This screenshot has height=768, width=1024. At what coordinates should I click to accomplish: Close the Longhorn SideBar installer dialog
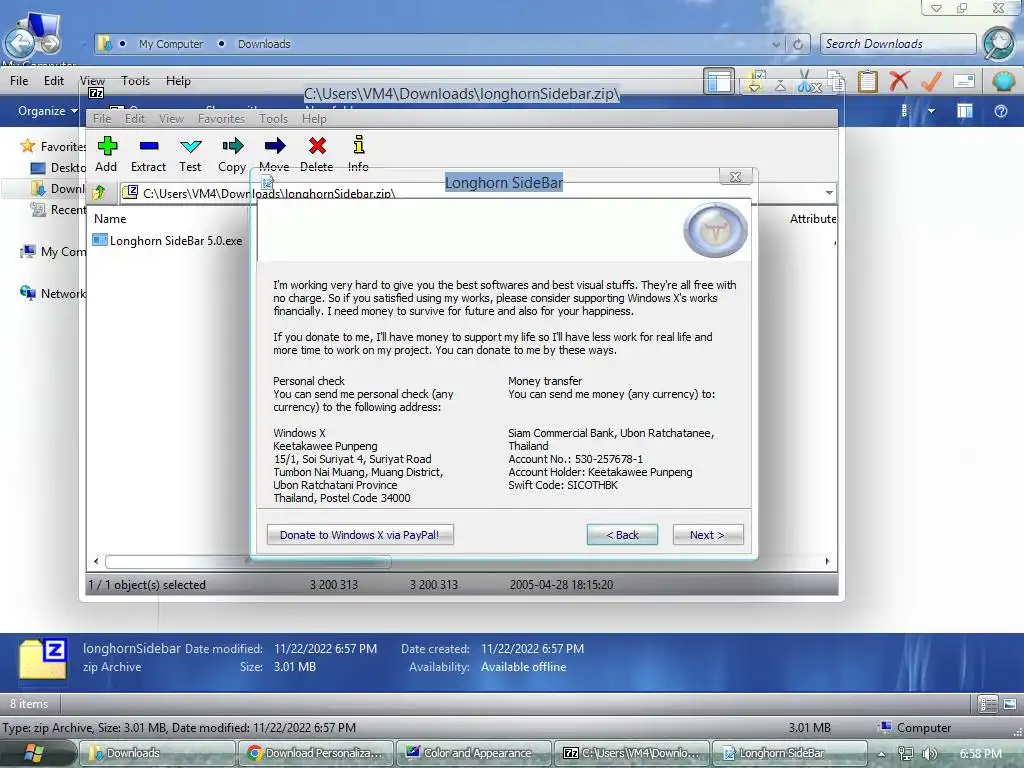[x=735, y=176]
